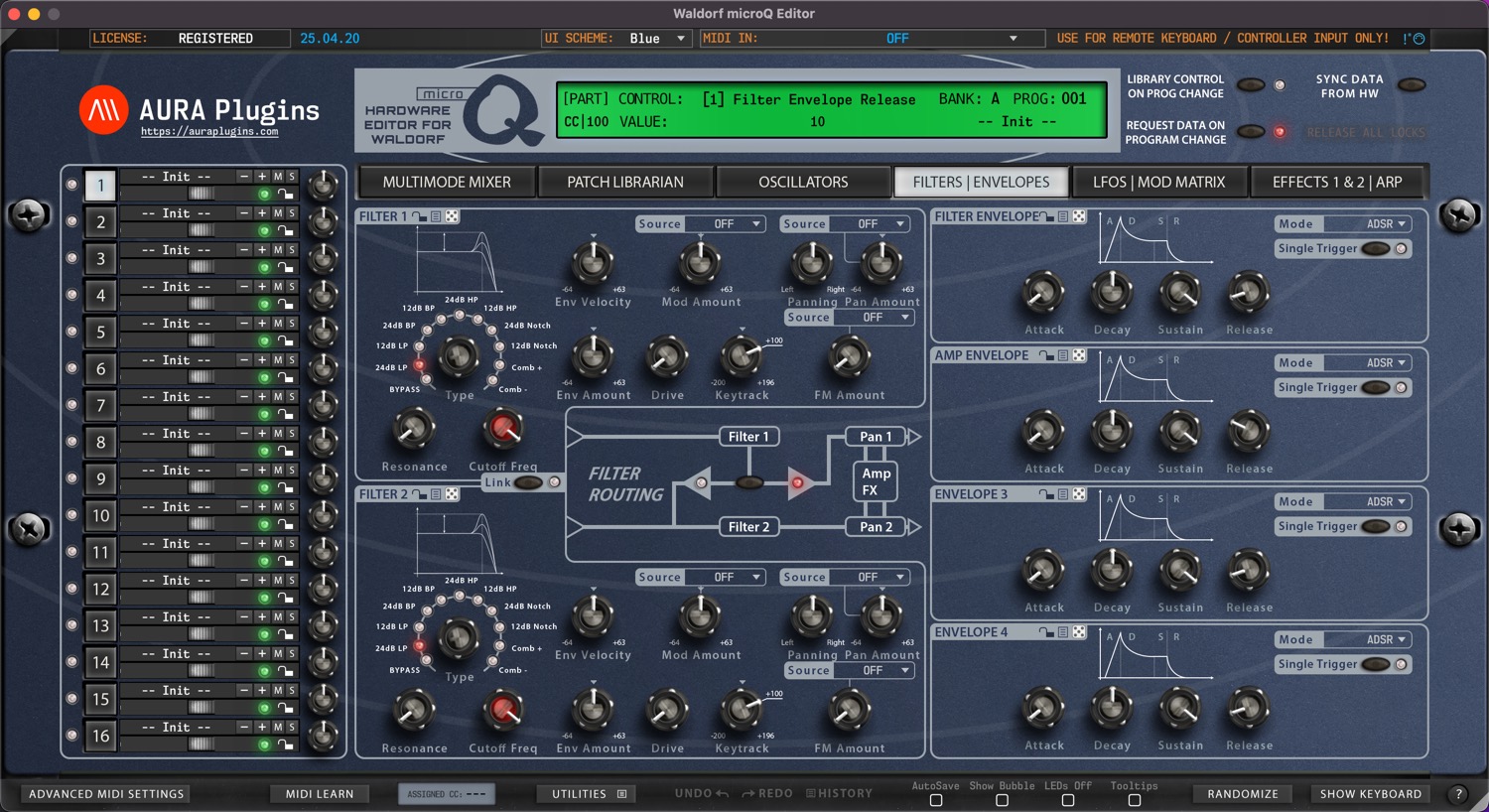Click the power icon in the top bar

tap(1419, 39)
